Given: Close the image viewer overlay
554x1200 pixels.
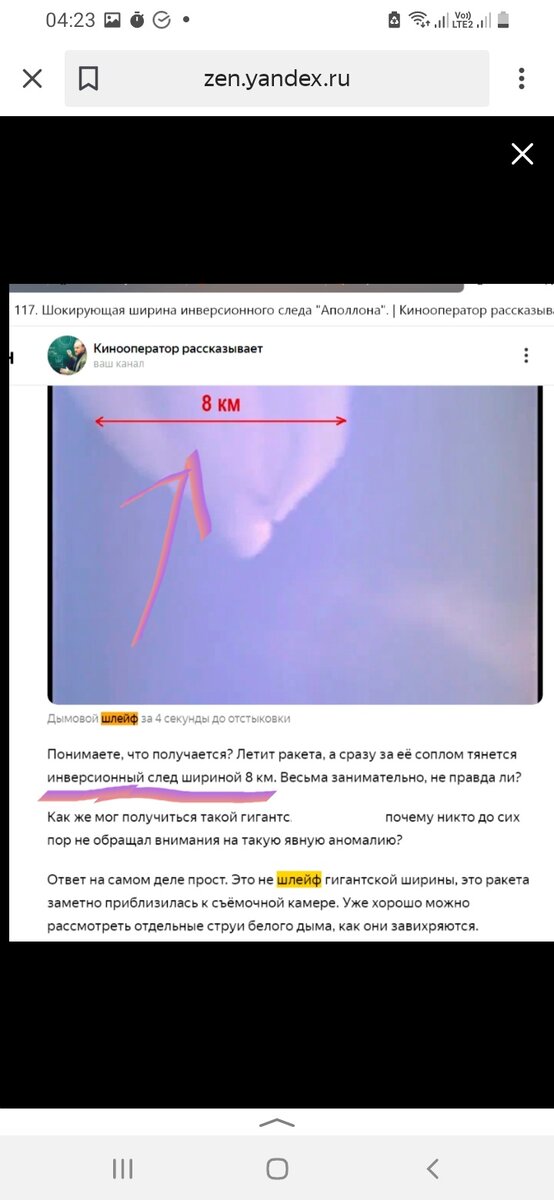Looking at the screenshot, I should point(522,153).
